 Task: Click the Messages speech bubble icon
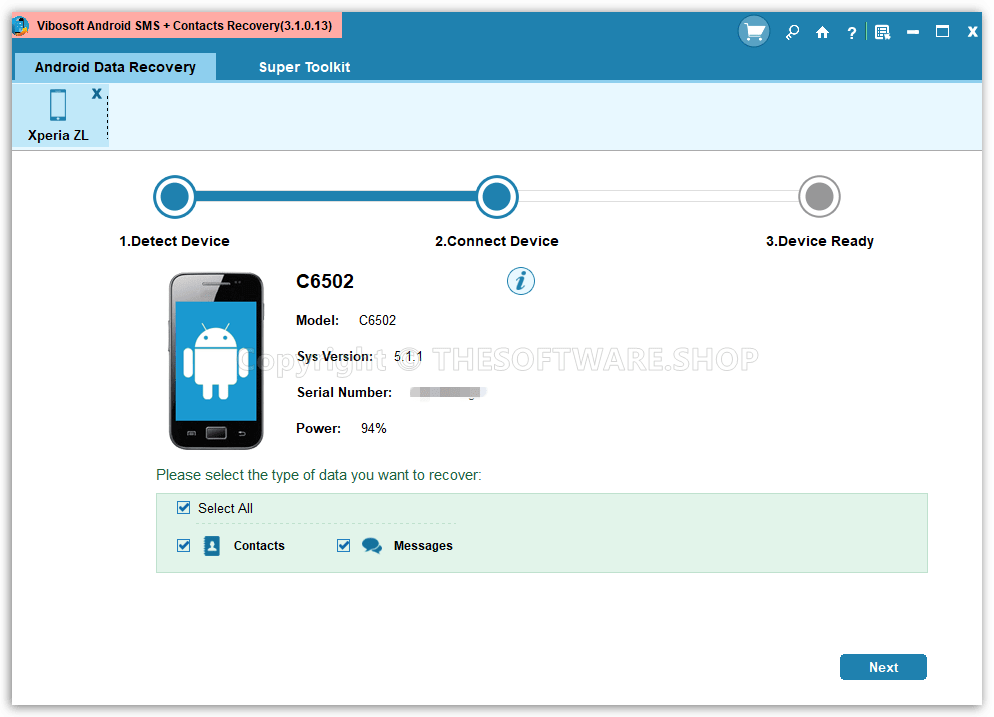pyautogui.click(x=371, y=545)
